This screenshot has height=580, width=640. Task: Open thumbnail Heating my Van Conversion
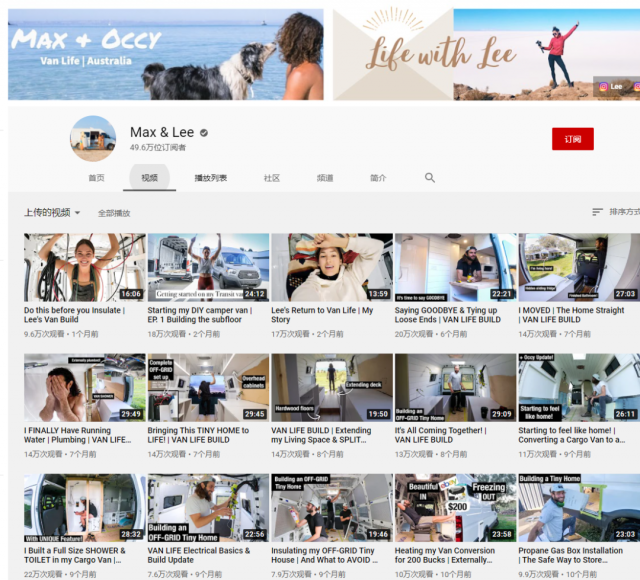456,508
